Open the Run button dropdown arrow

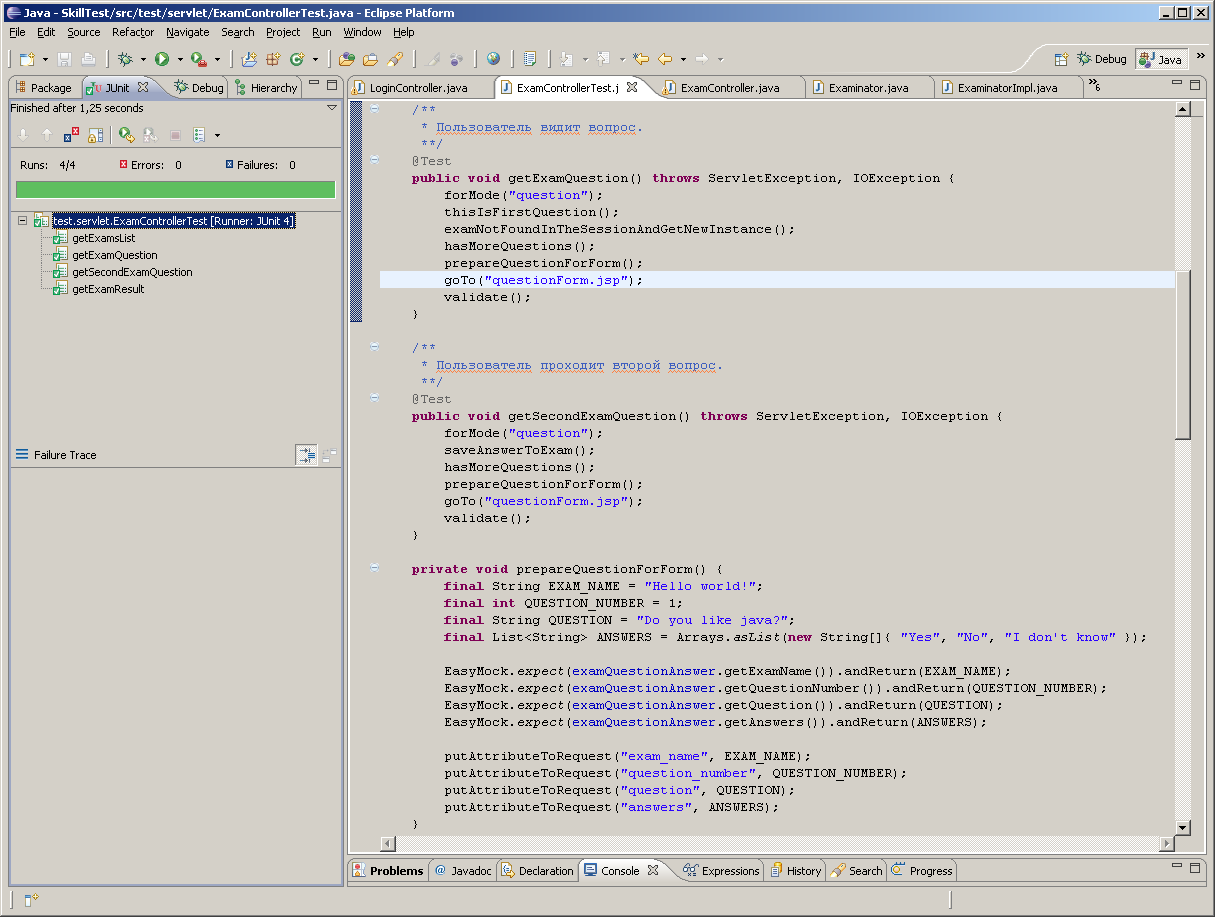click(x=180, y=58)
